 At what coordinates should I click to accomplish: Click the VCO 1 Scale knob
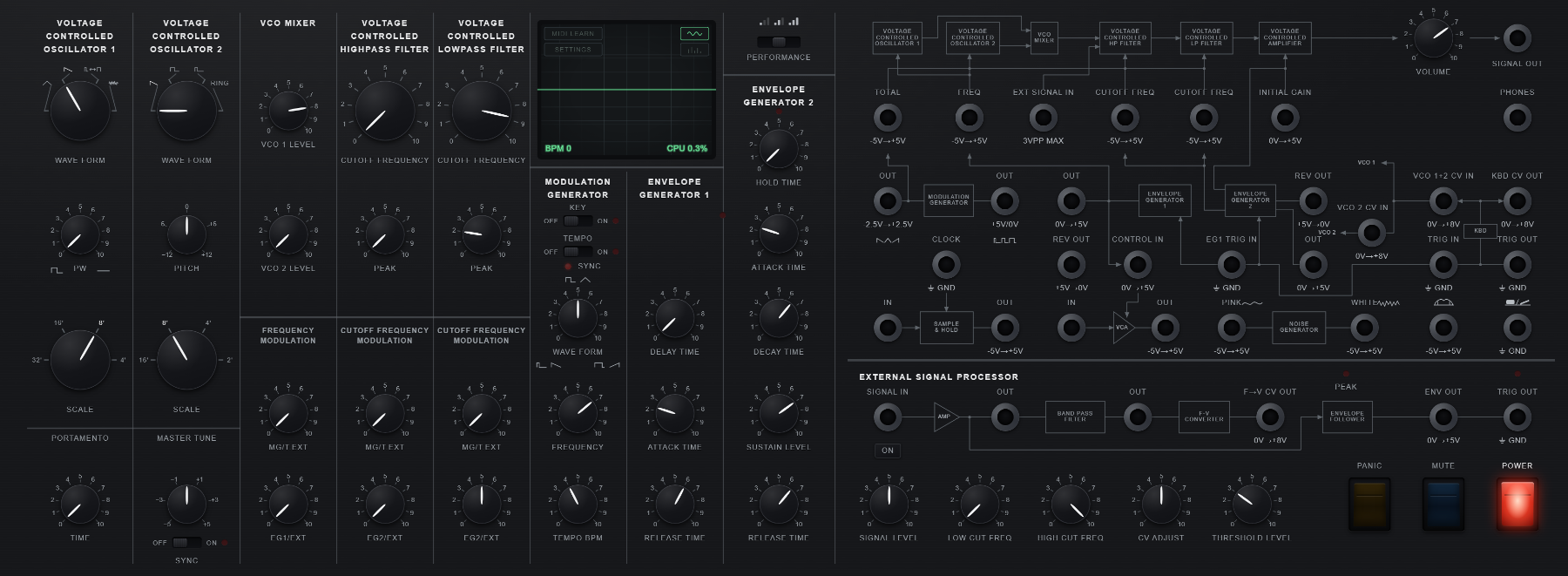click(x=80, y=360)
